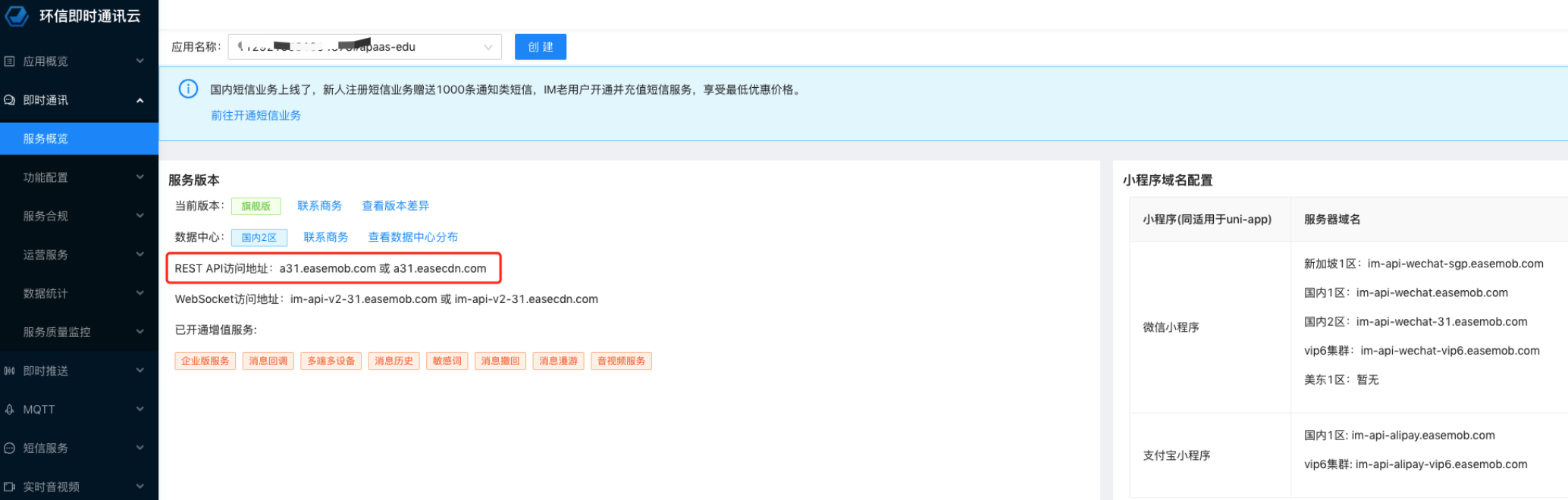Click the 旗舰版 version tag

(256, 206)
